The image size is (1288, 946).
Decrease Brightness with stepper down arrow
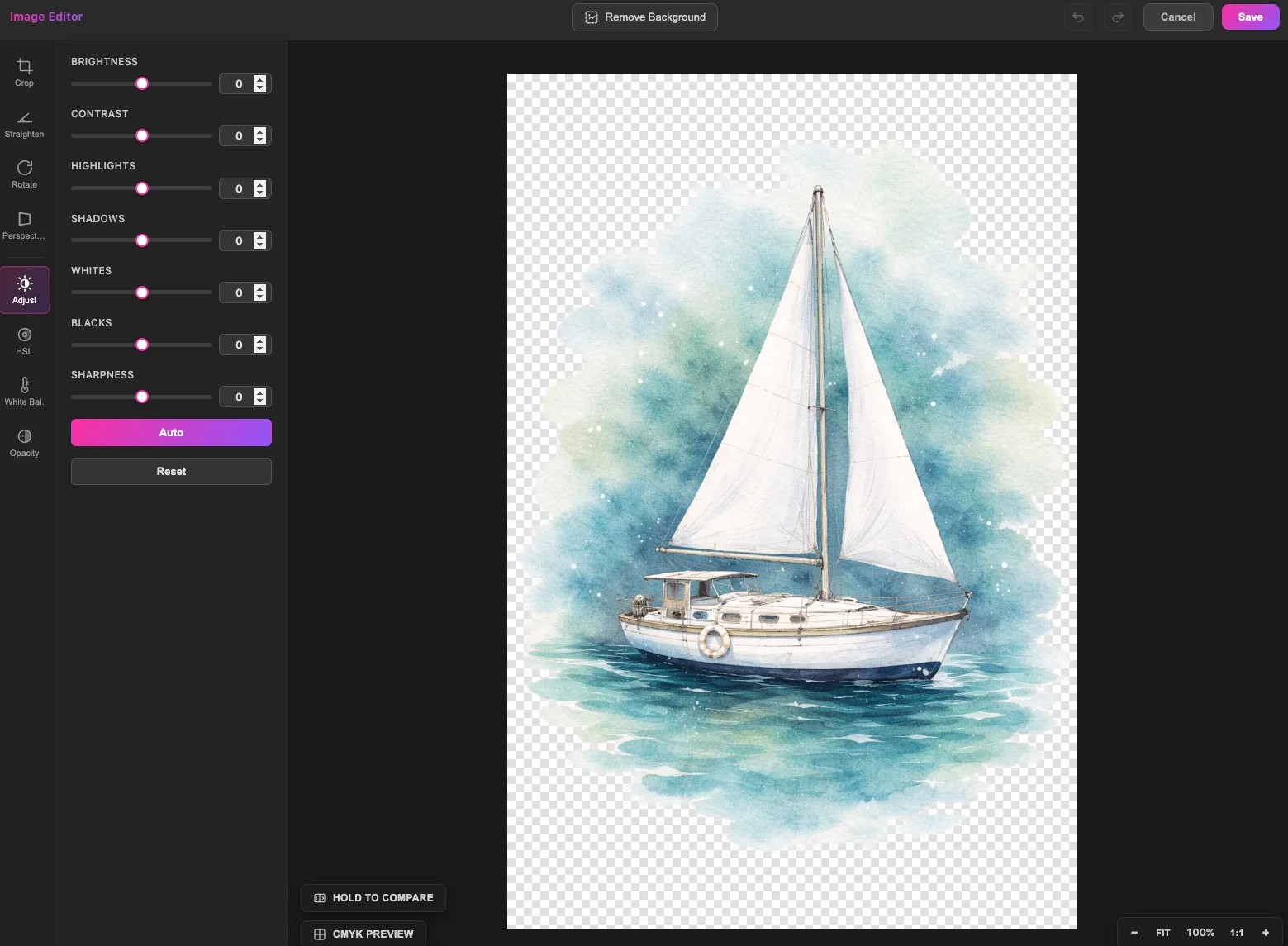[x=260, y=88]
